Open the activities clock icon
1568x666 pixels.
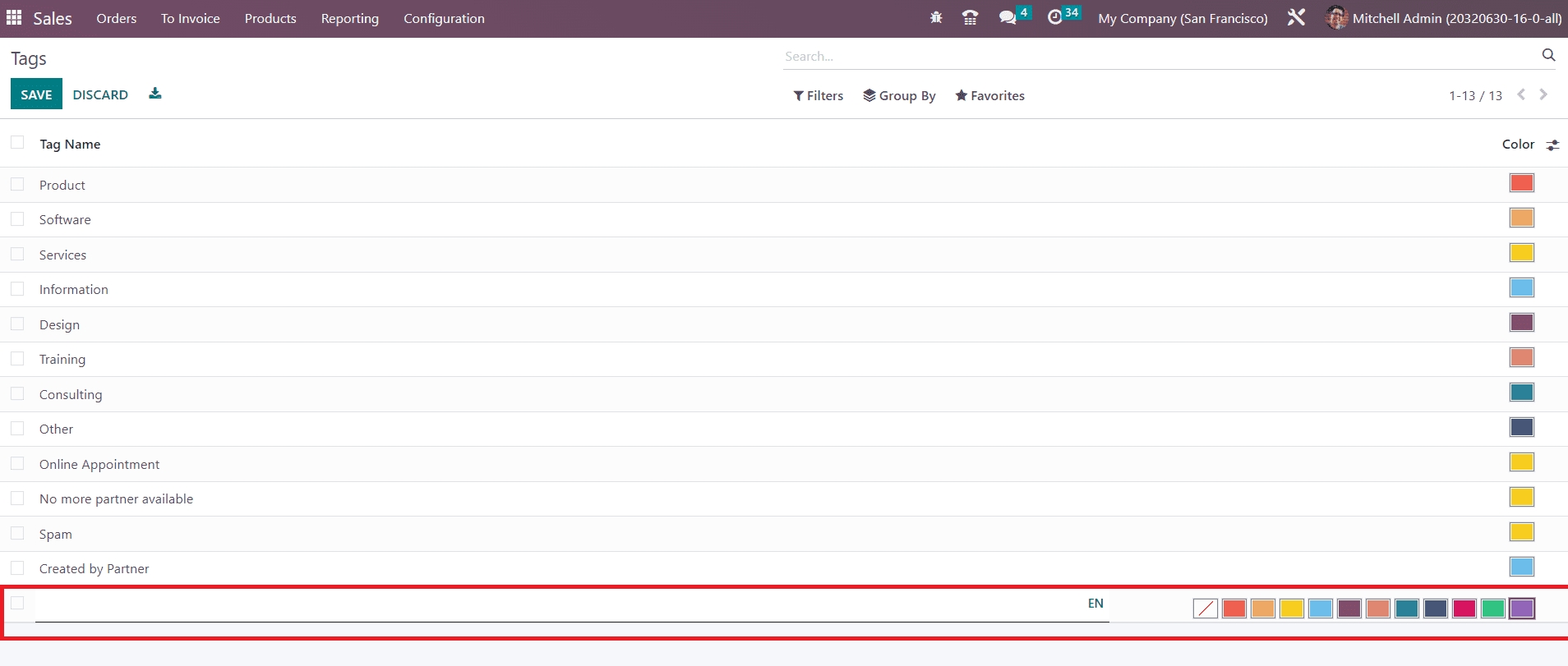click(x=1055, y=18)
